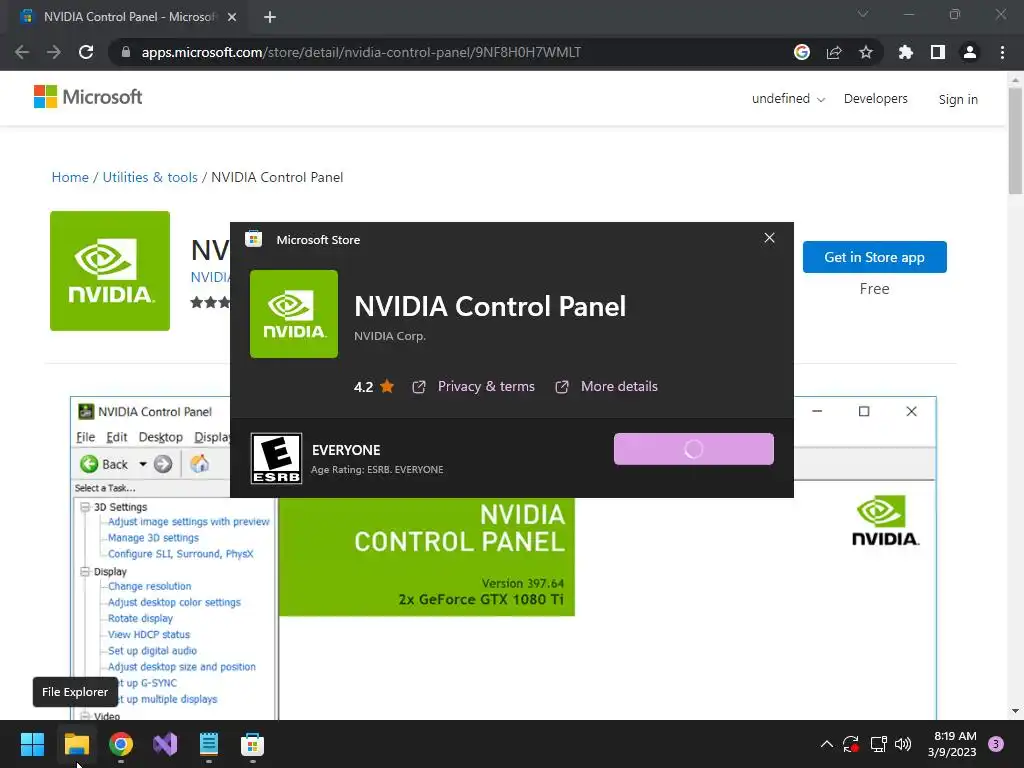Open More details link
Viewport: 1024px width, 768px height.
click(x=619, y=387)
